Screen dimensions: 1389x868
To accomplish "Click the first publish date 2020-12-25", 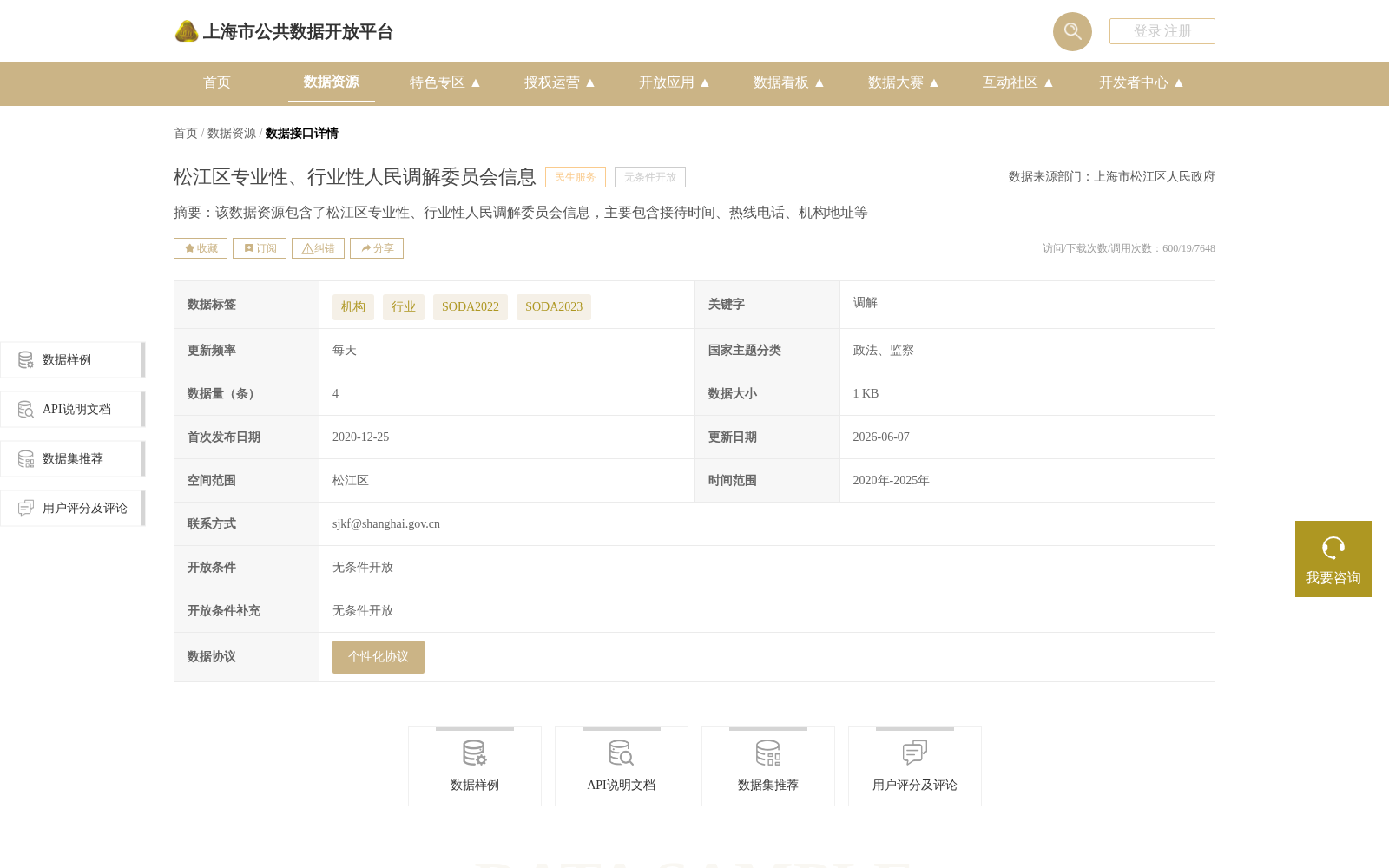I will coord(361,437).
